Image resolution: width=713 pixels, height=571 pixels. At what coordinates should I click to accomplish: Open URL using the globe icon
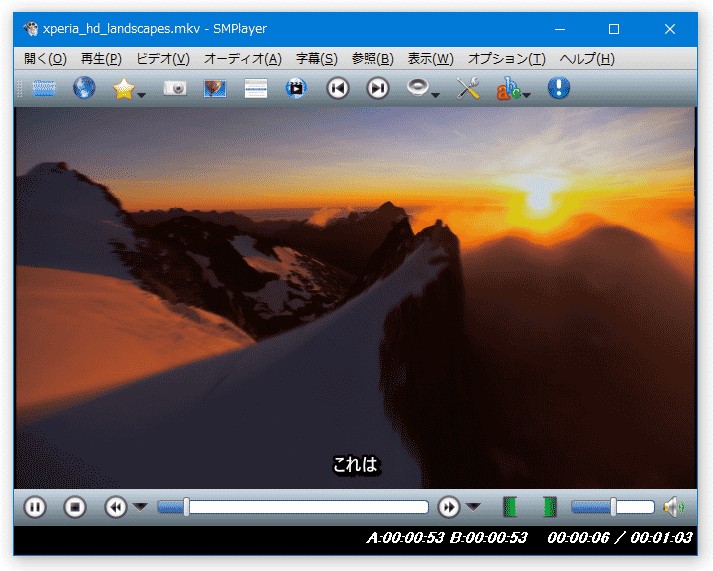point(84,89)
